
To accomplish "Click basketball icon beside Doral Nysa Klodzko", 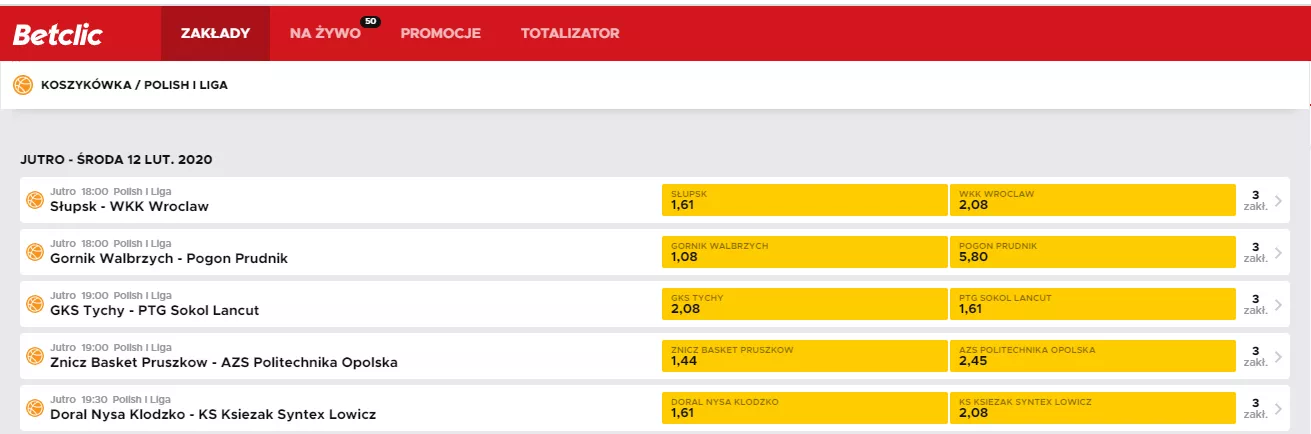I will (35, 408).
